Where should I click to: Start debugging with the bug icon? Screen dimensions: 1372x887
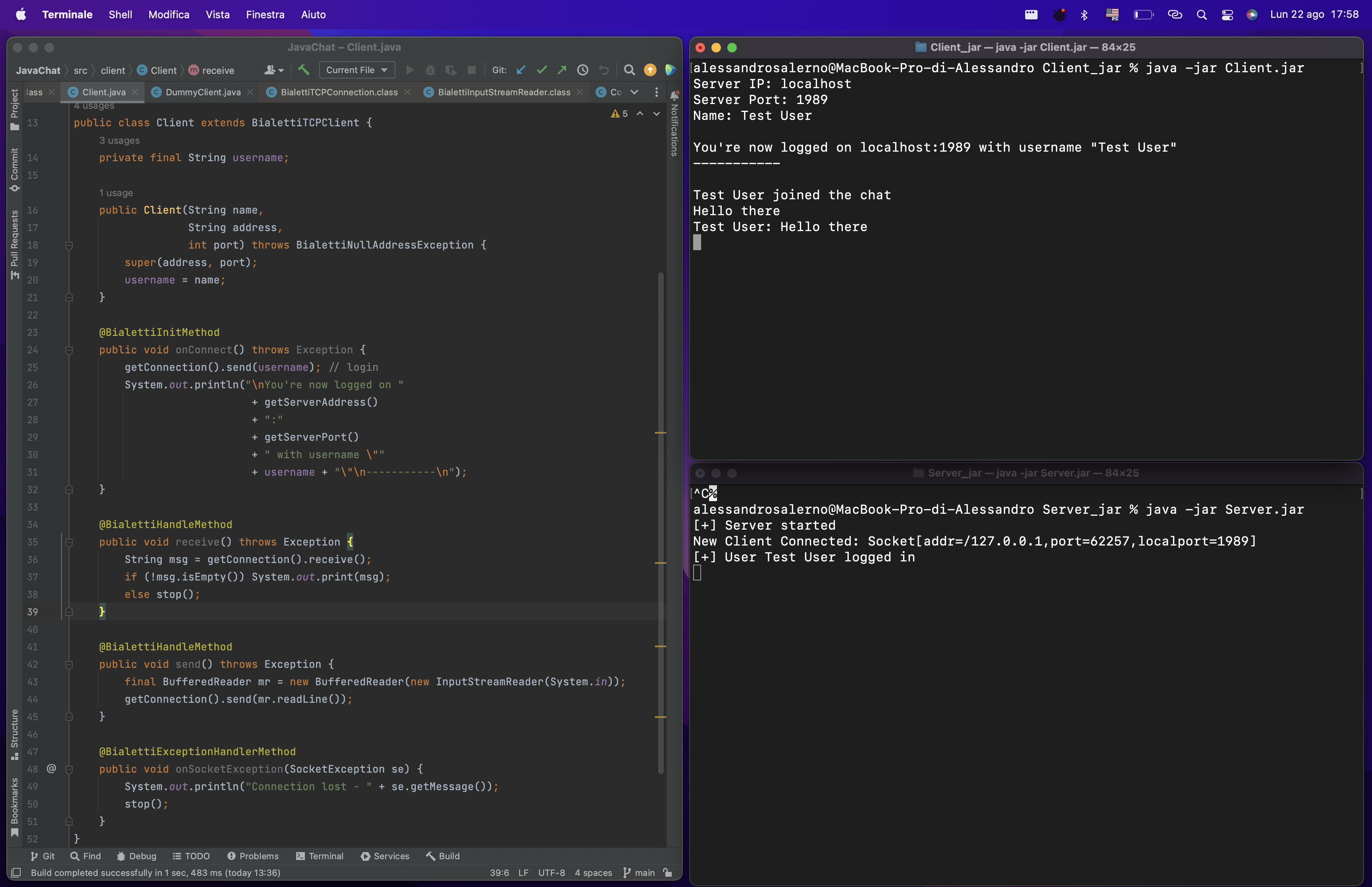pyautogui.click(x=430, y=70)
